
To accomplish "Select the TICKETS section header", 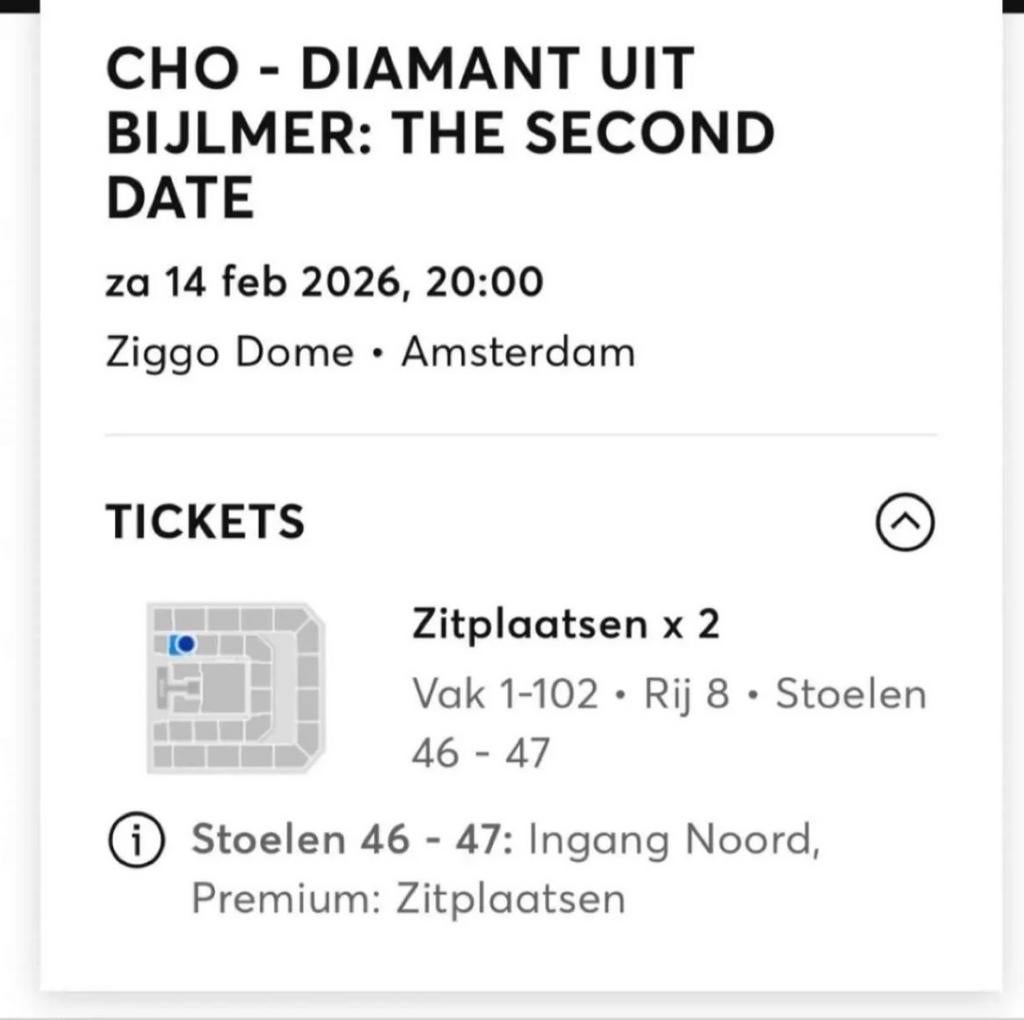I will [x=204, y=521].
